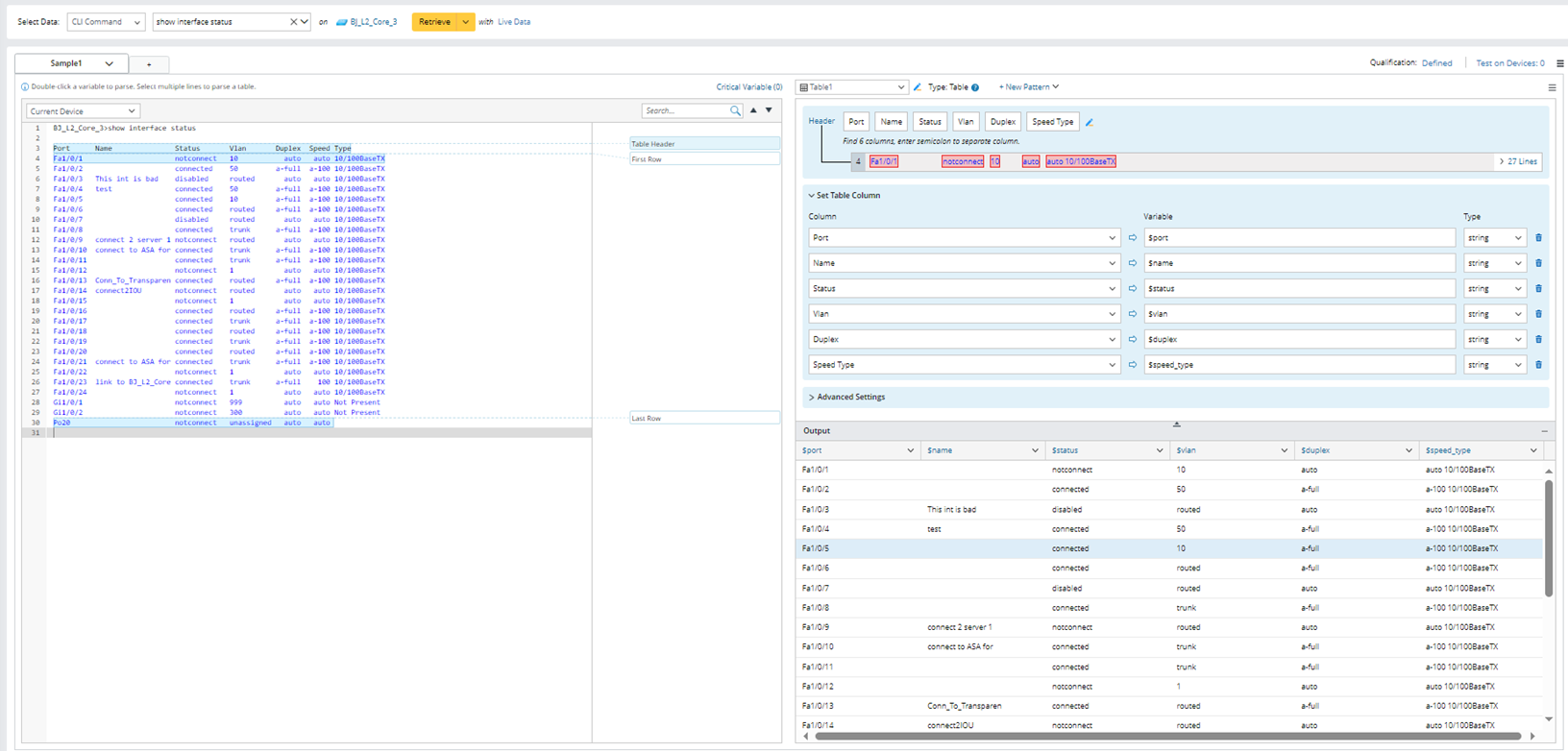Edit Table1 name with pencil icon

pos(918,87)
